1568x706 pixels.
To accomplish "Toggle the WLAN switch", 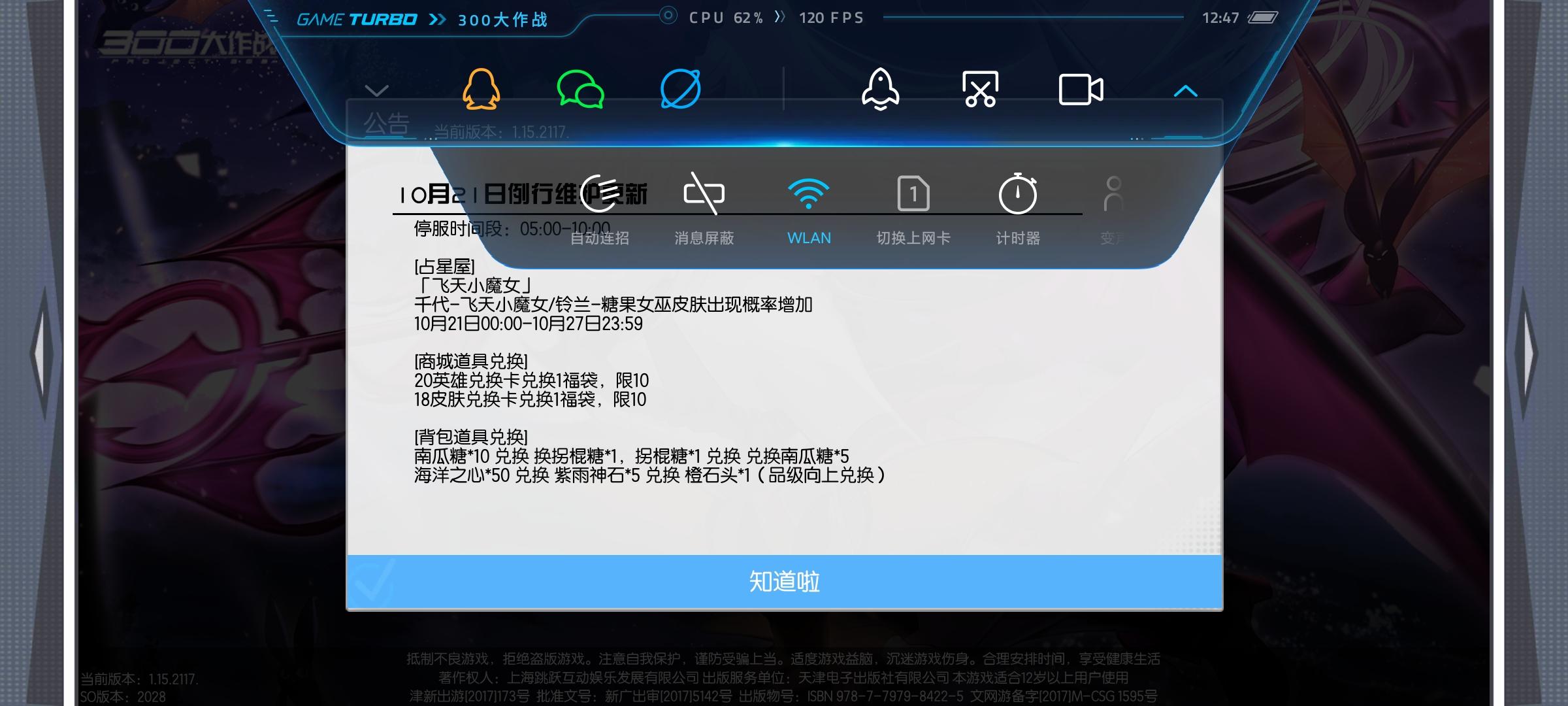I will pyautogui.click(x=809, y=210).
